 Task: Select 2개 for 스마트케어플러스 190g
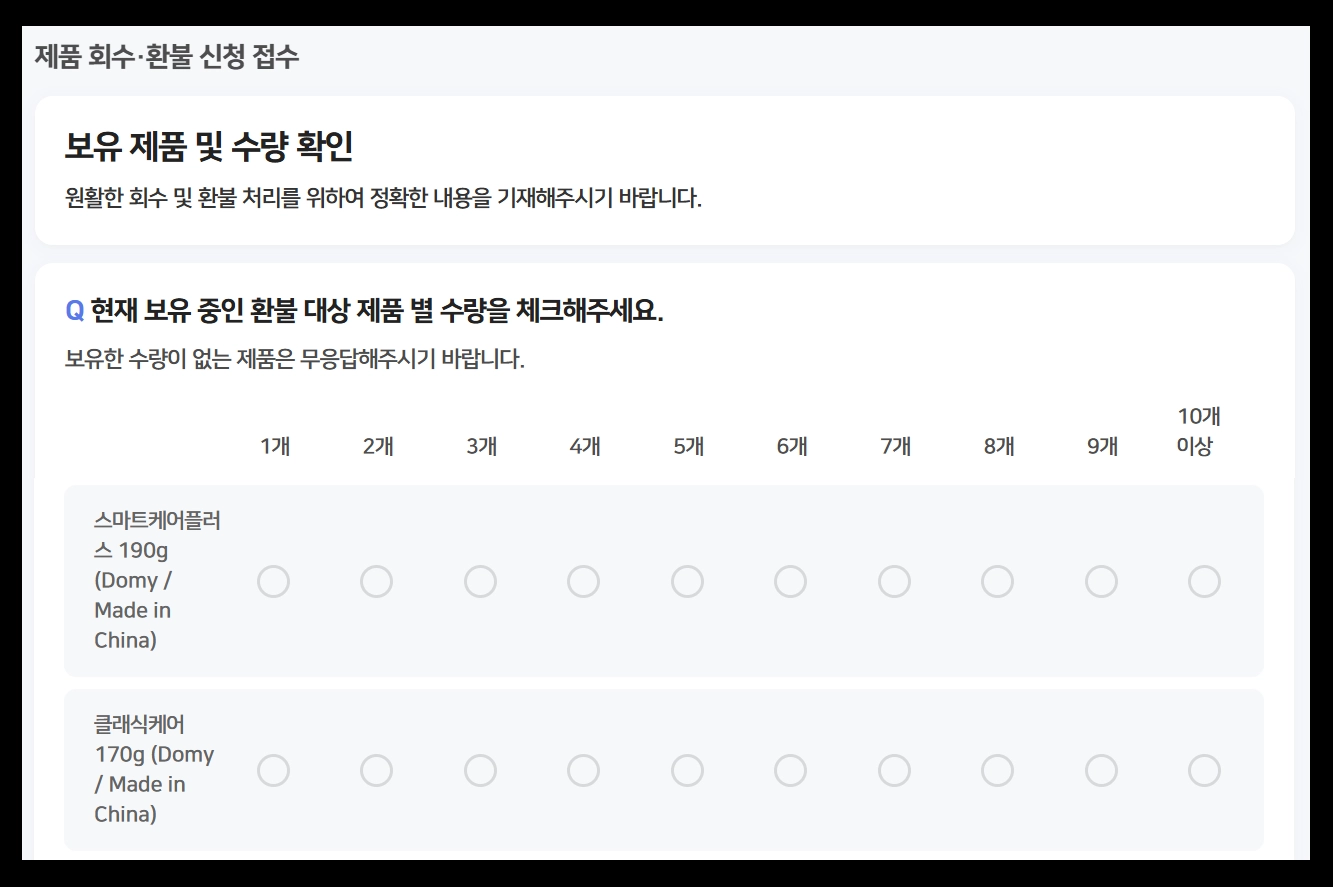(x=377, y=580)
